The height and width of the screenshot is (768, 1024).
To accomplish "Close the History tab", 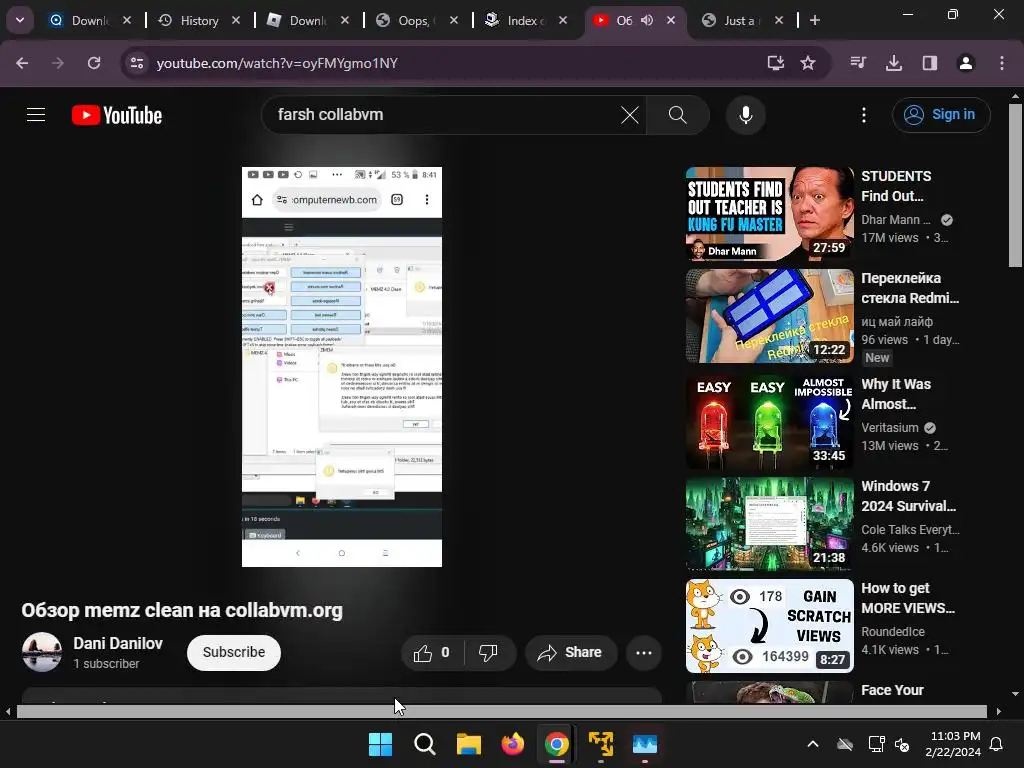I will coord(236,20).
